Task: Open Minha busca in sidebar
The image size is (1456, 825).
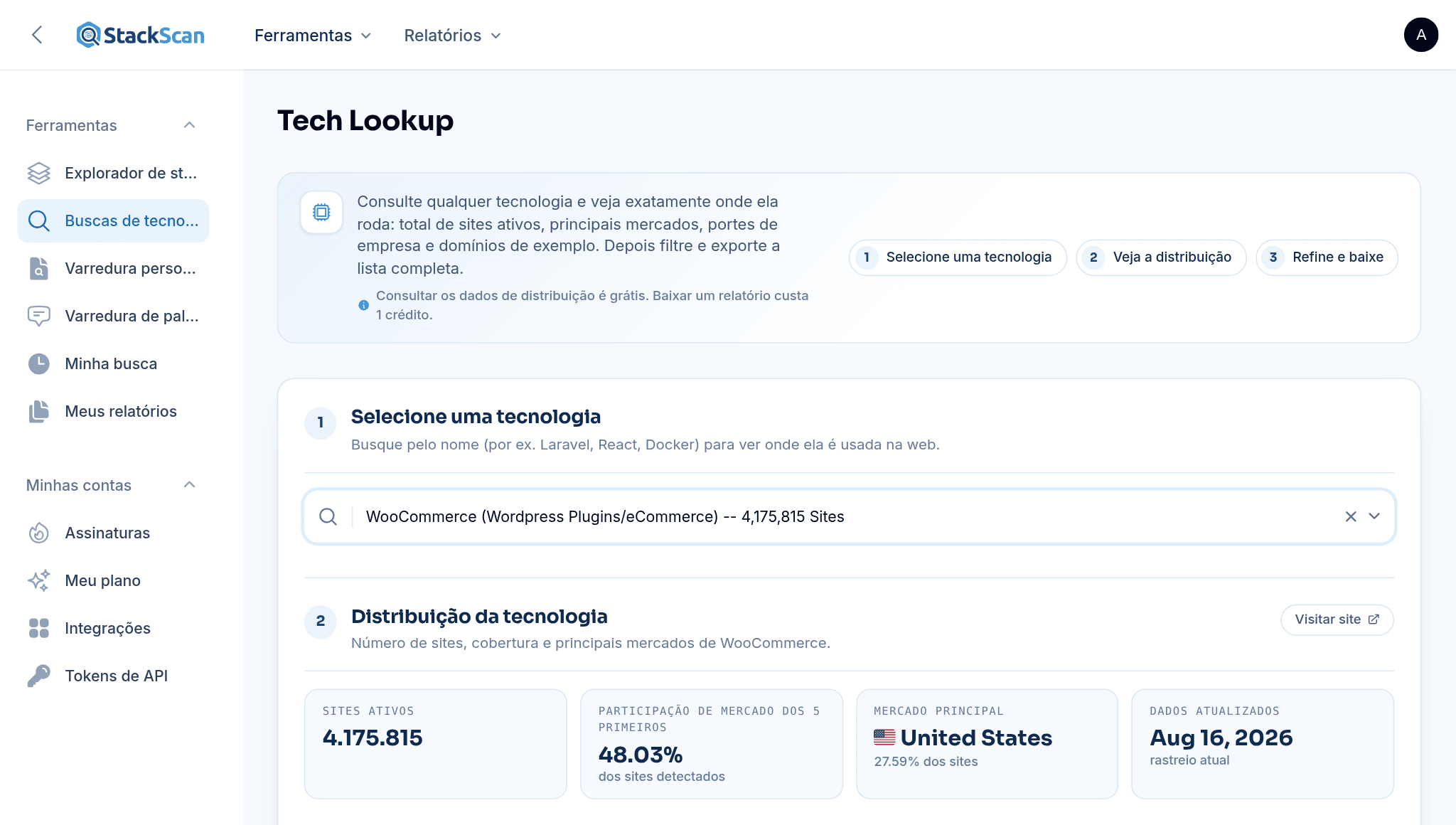Action: [x=113, y=363]
